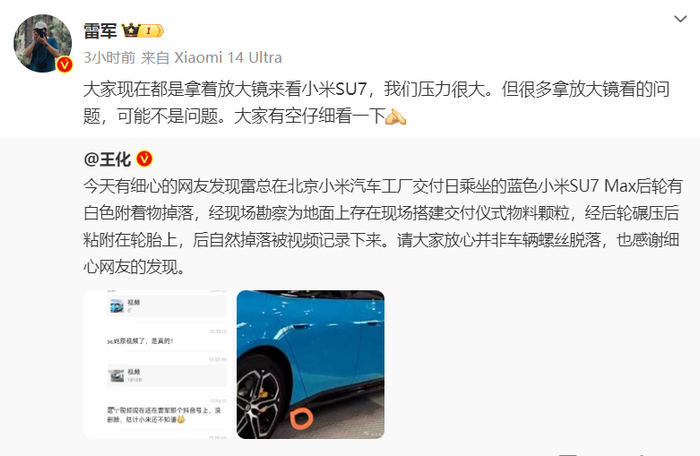Open the 雷军 username link

(100, 31)
